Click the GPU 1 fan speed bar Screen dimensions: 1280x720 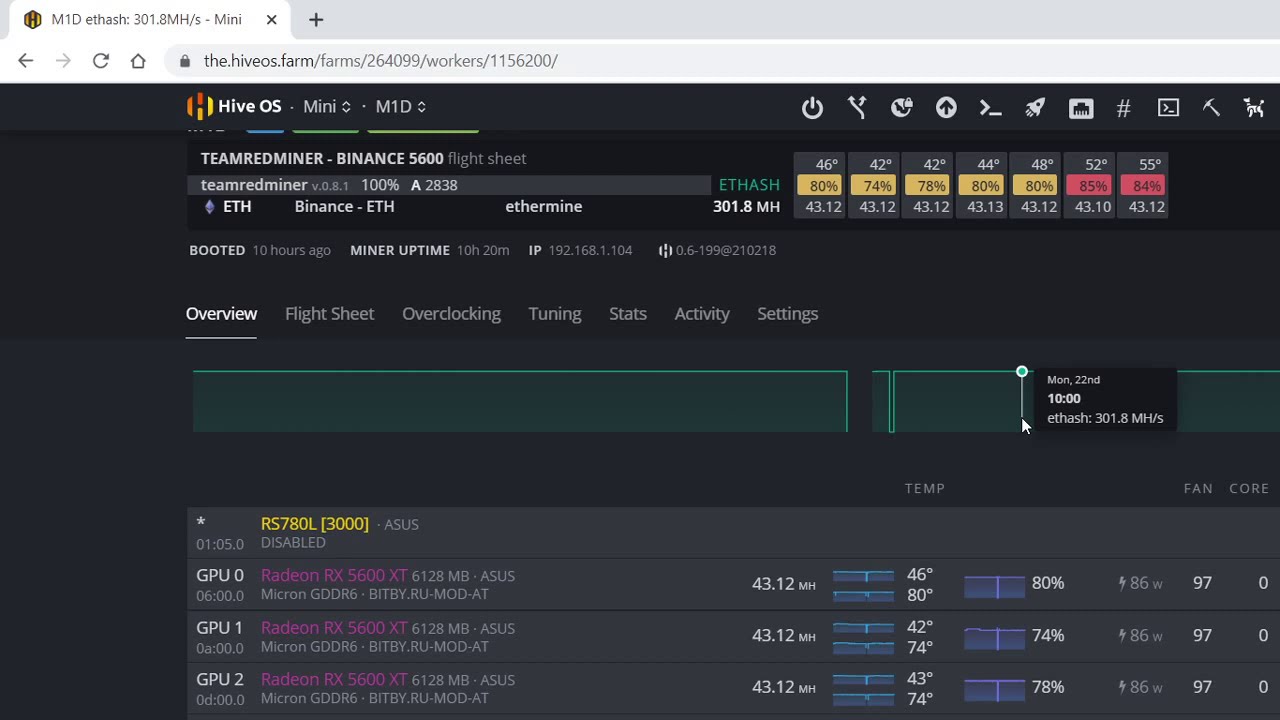[x=994, y=636]
